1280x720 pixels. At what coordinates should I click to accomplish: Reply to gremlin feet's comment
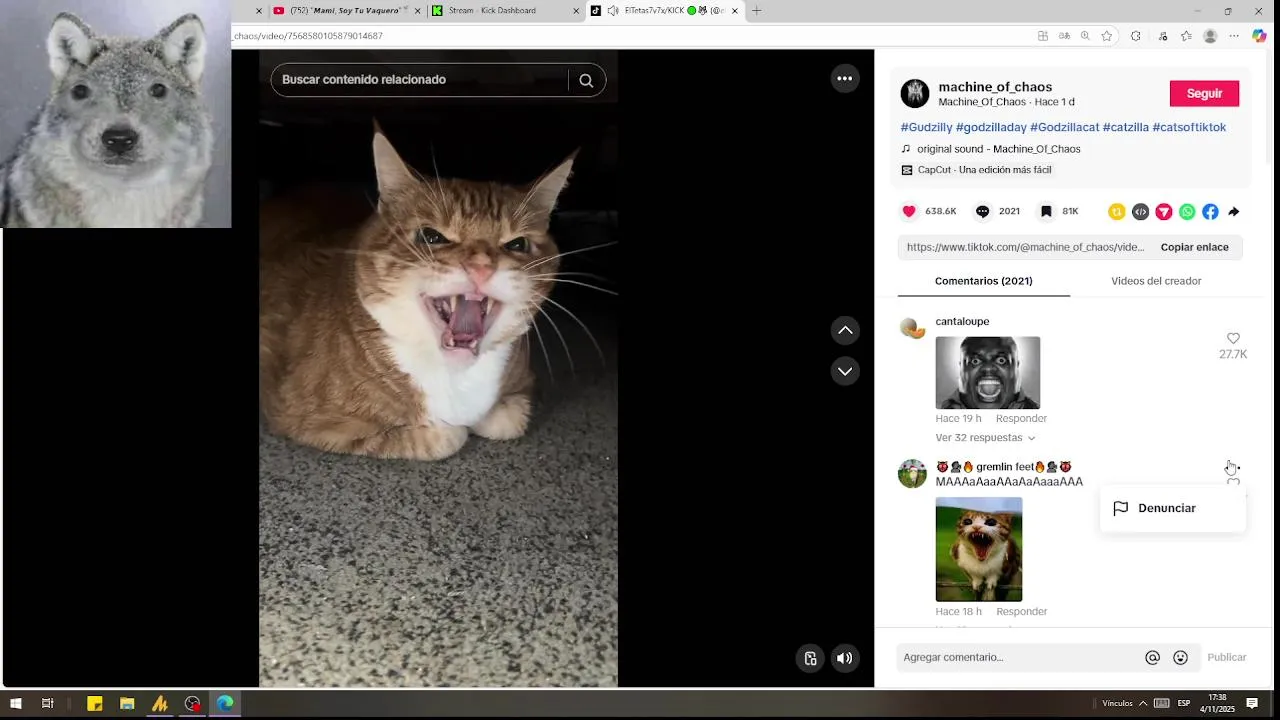pos(1021,612)
